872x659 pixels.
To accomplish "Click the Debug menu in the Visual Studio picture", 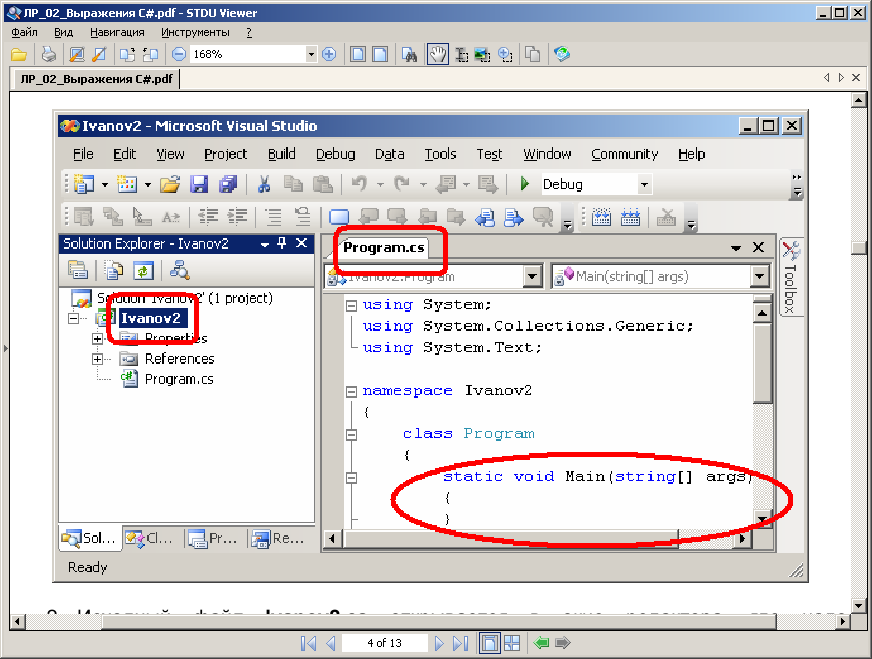I will pos(335,154).
